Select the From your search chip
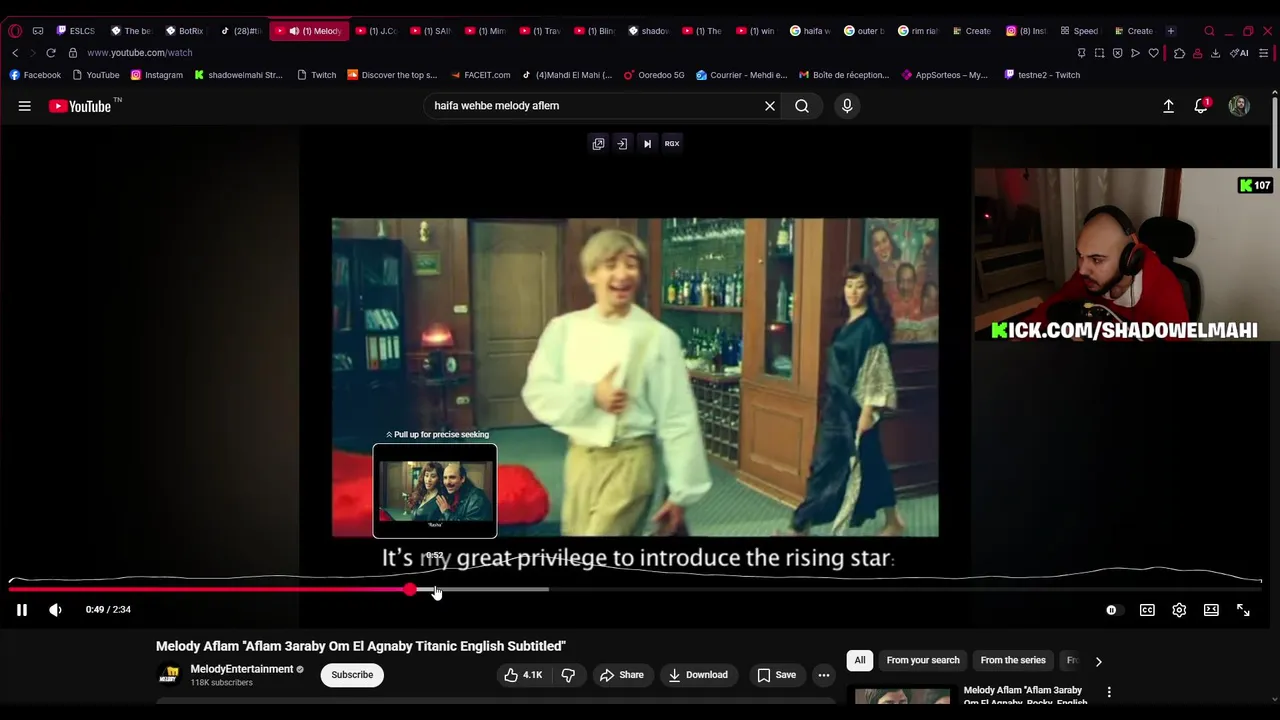 click(923, 661)
